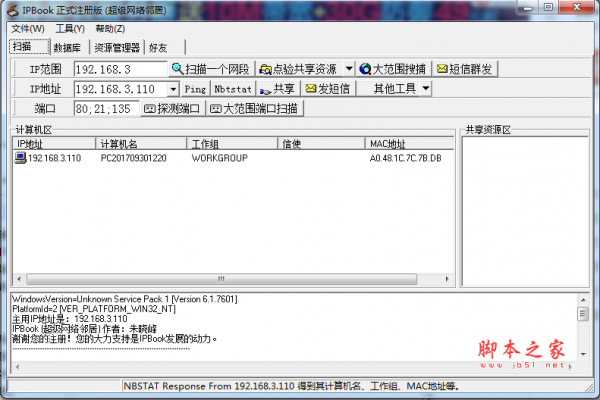The width and height of the screenshot is (600, 400).
Task: Click the Ping button
Action: pyautogui.click(x=196, y=89)
